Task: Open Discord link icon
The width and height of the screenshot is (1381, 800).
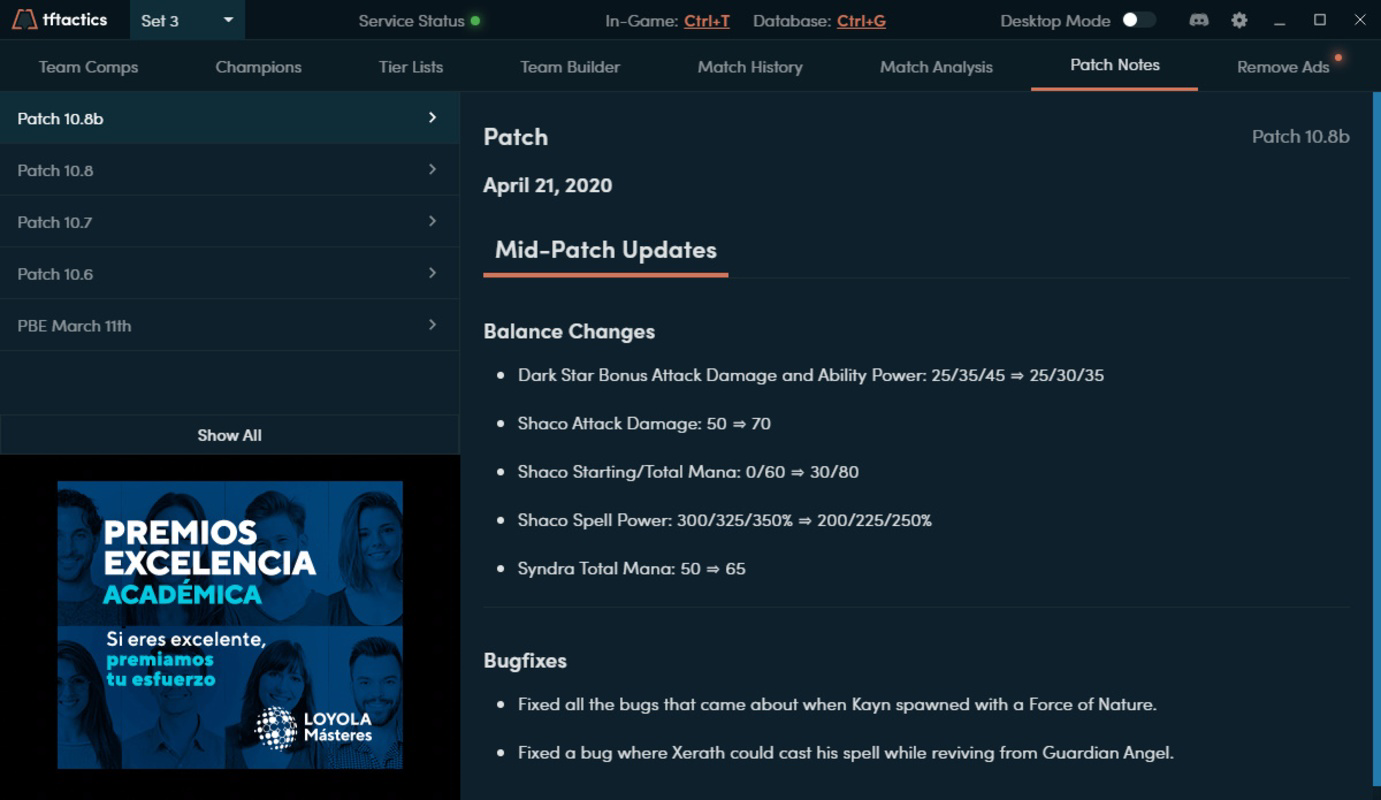Action: [x=1198, y=20]
